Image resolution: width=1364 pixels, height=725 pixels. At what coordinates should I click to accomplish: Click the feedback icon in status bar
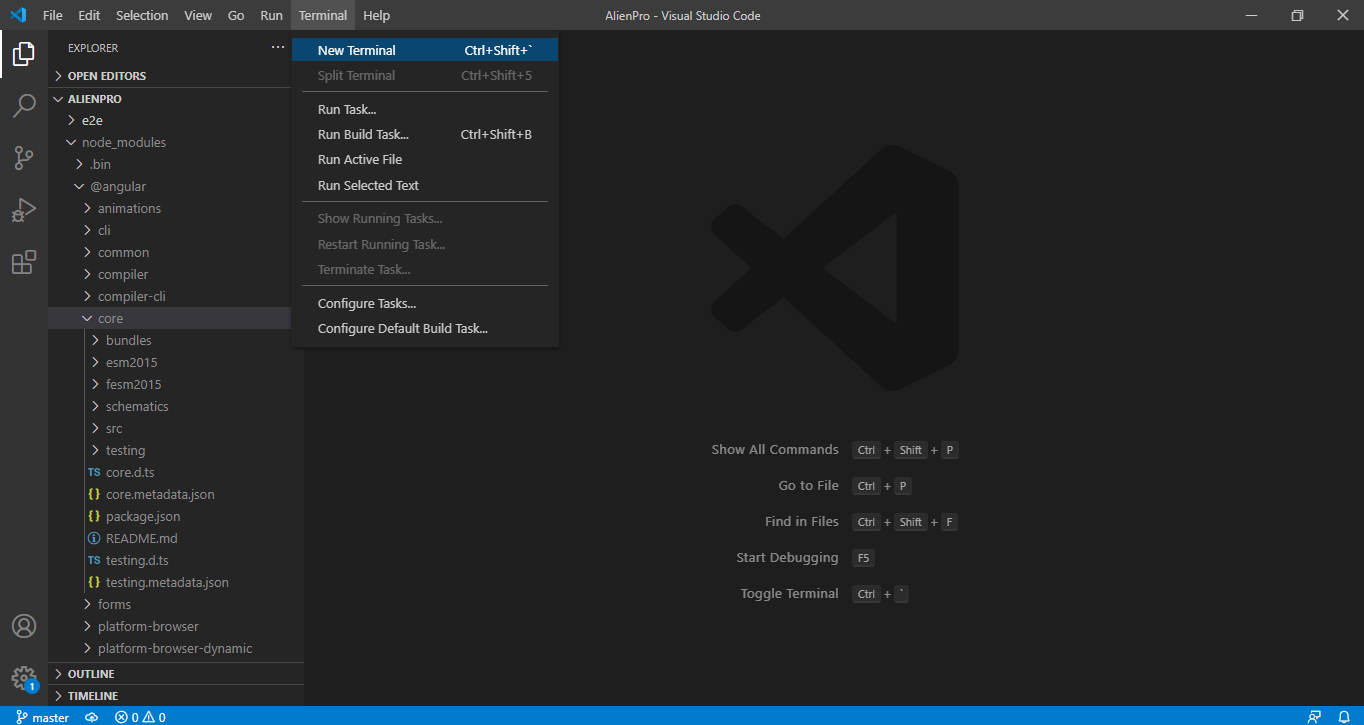pos(1314,717)
